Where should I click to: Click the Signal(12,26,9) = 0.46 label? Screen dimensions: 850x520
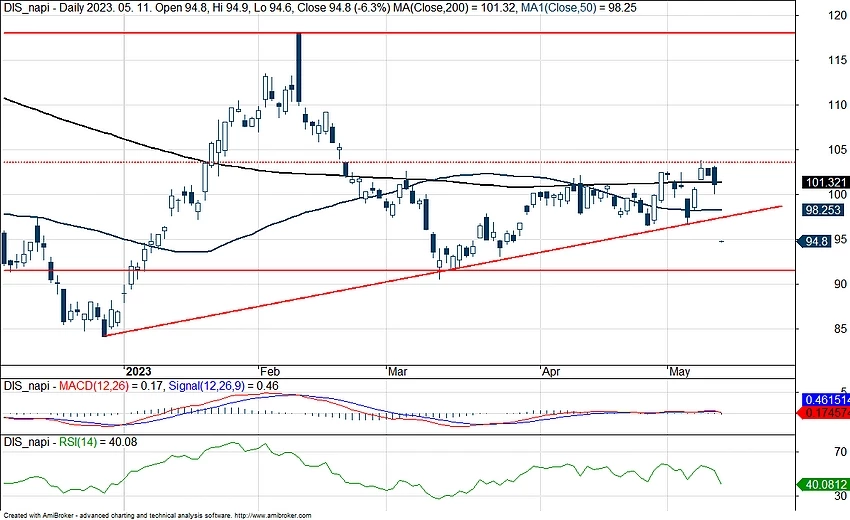(223, 386)
